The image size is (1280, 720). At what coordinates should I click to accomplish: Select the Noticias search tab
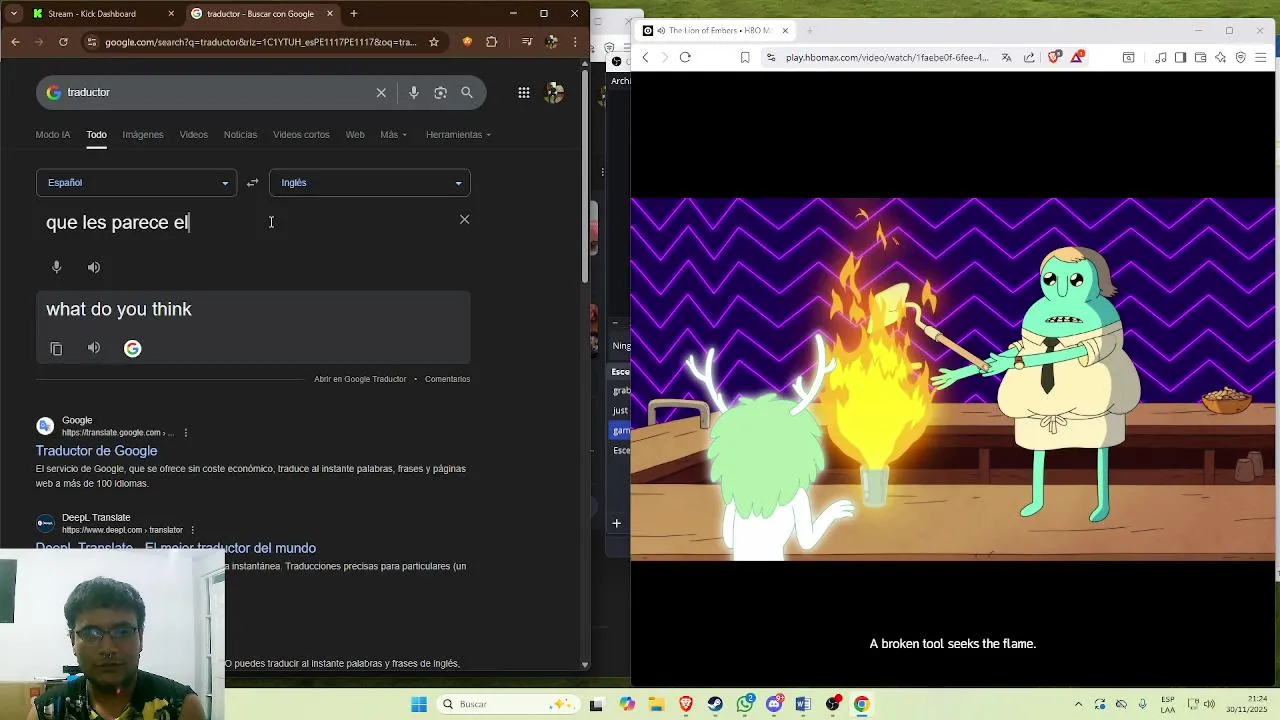(x=240, y=135)
